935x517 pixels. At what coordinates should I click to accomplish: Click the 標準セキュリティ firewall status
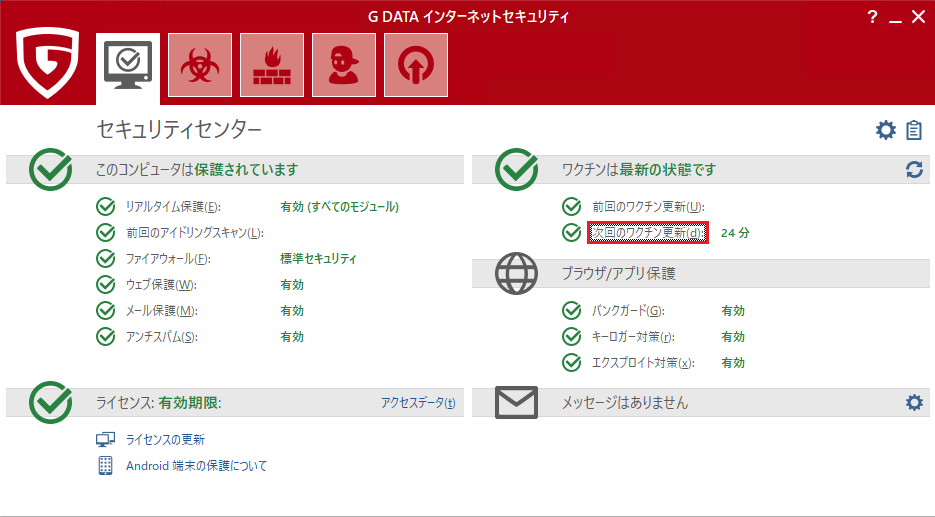tap(318, 259)
